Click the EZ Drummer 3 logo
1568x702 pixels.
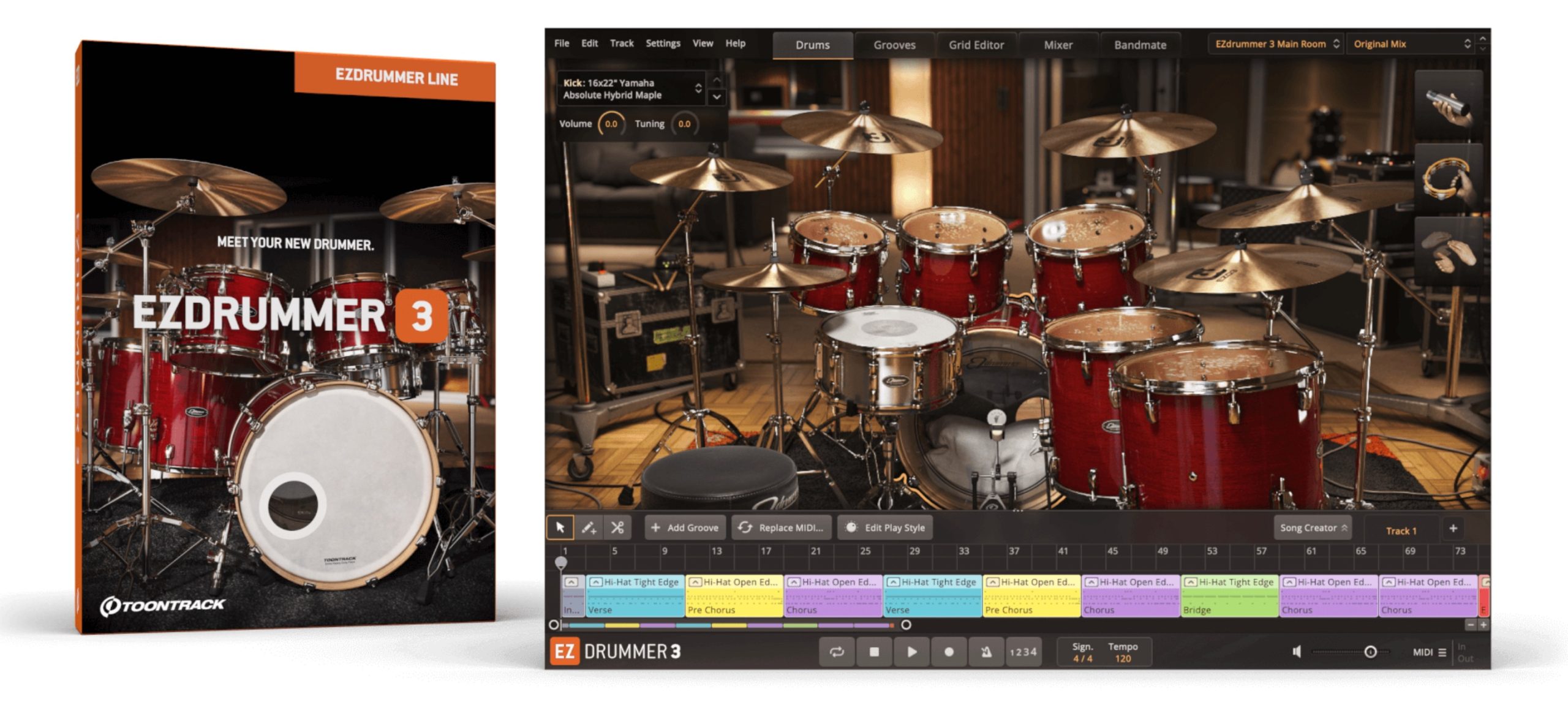616,652
